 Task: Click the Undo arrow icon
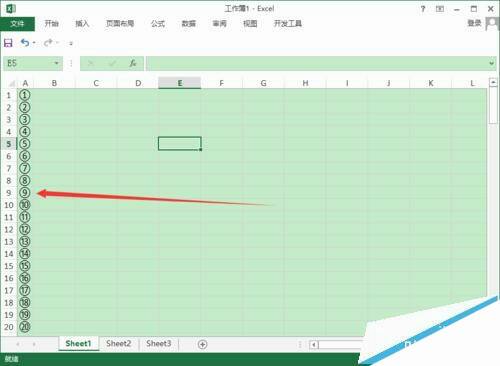25,43
